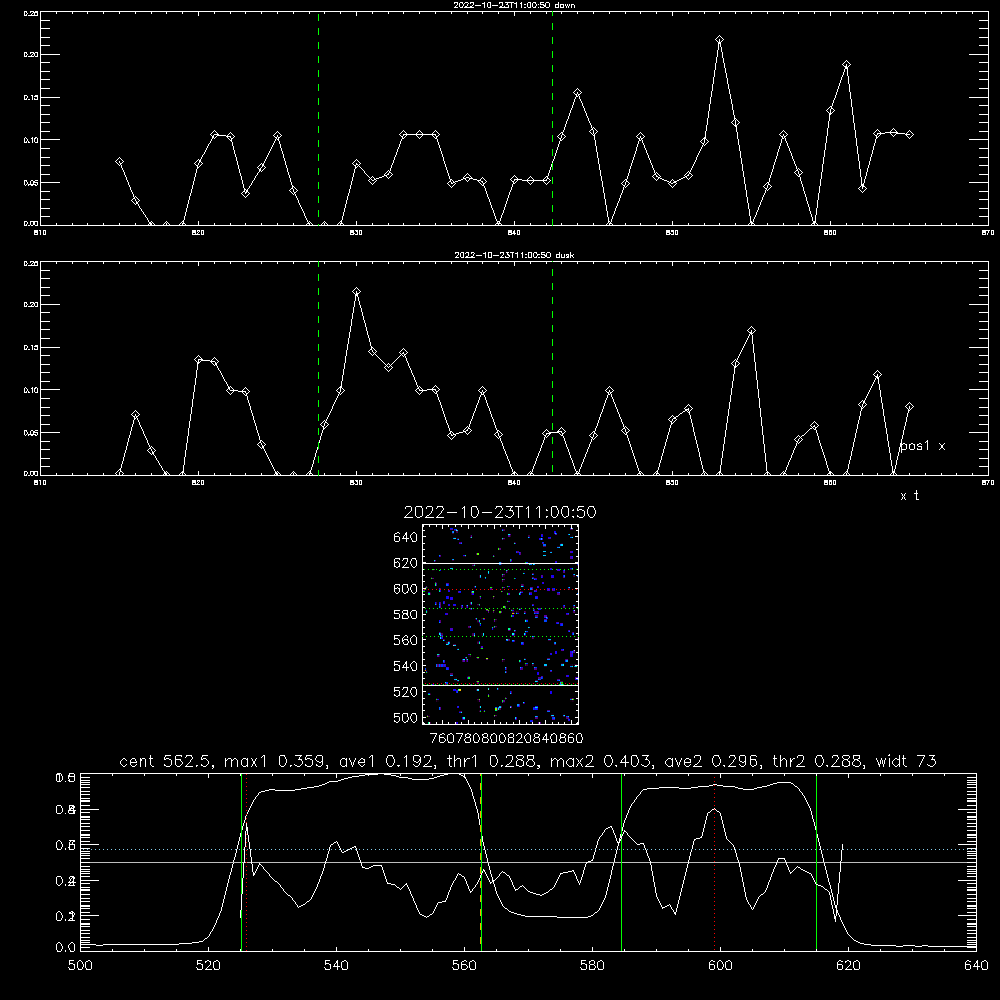
Task: Click the 0.10 y-axis label of the dusk plot
Action: pyautogui.click(x=31, y=390)
